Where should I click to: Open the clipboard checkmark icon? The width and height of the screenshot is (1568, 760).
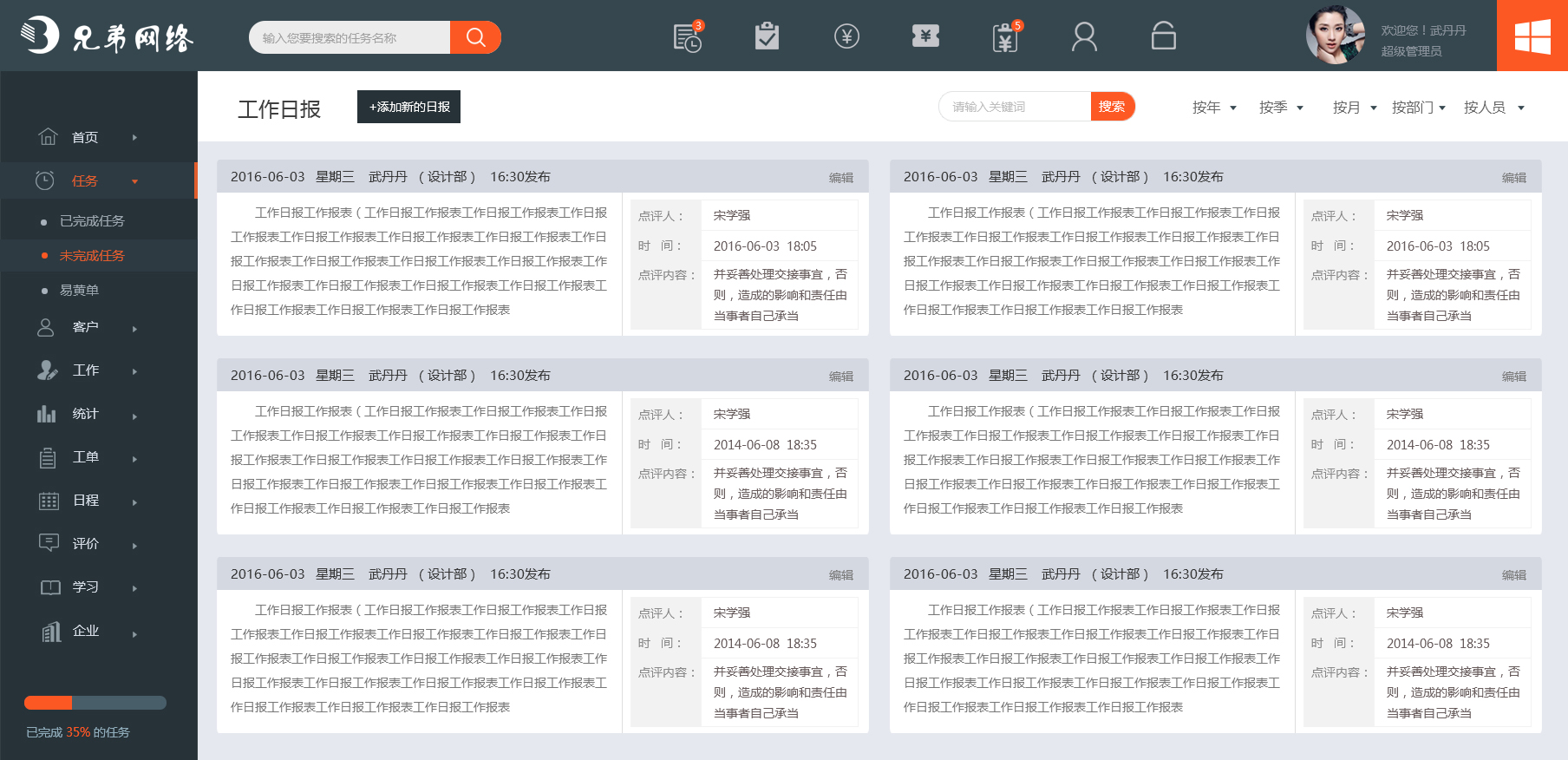(x=767, y=36)
